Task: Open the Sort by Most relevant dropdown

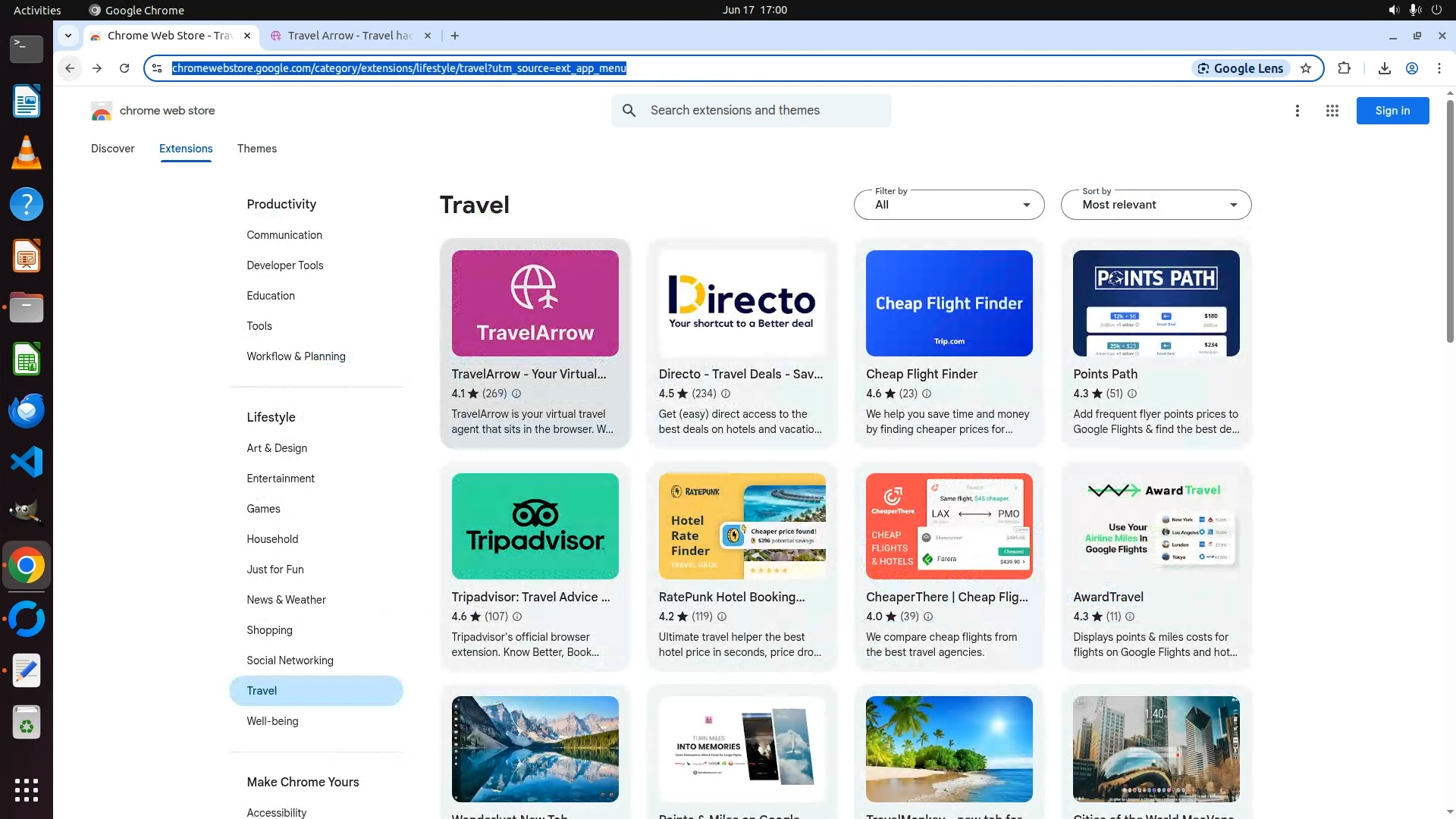Action: click(1155, 205)
